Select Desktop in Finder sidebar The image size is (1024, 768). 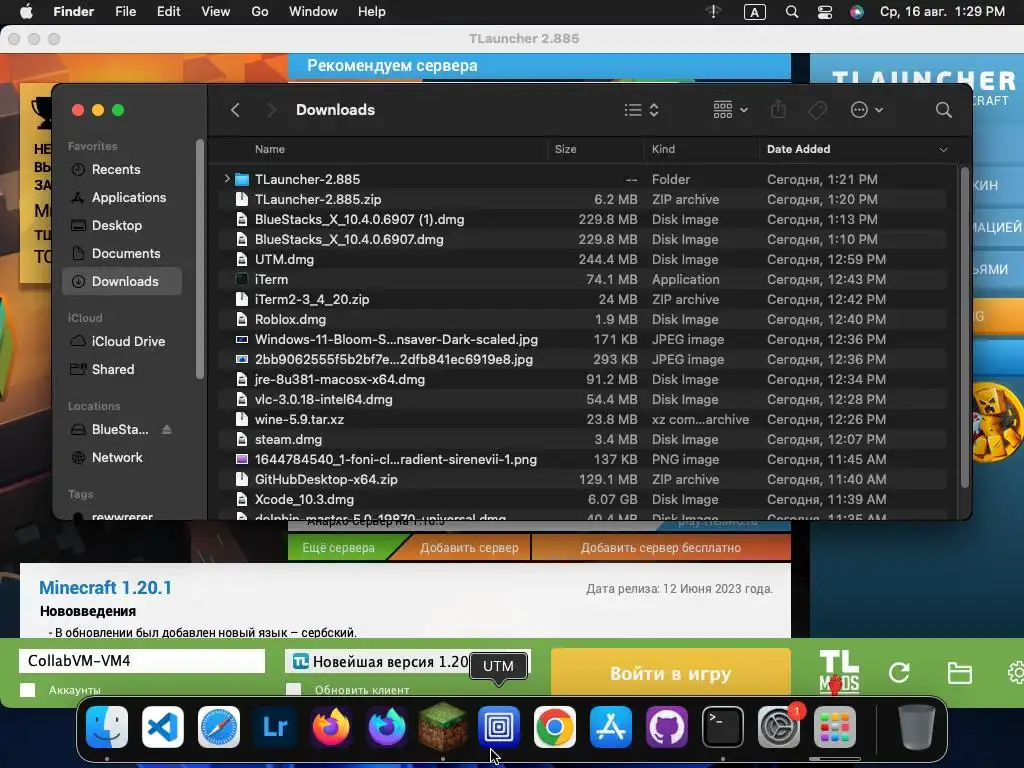click(121, 225)
